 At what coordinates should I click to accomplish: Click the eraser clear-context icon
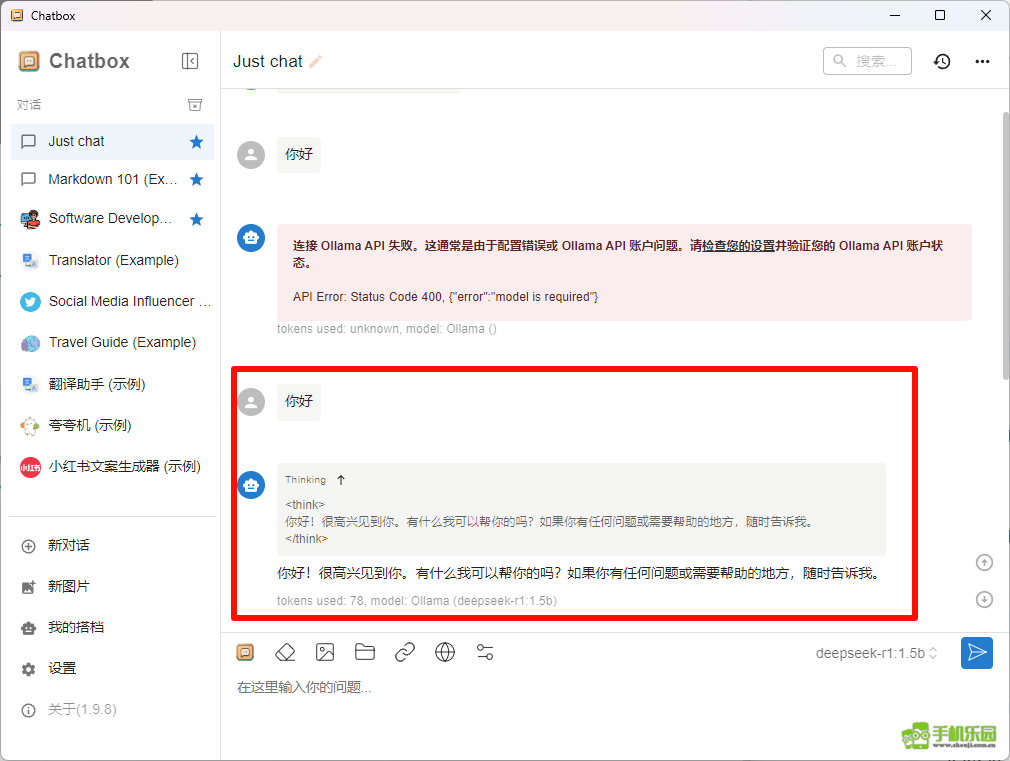coord(285,653)
